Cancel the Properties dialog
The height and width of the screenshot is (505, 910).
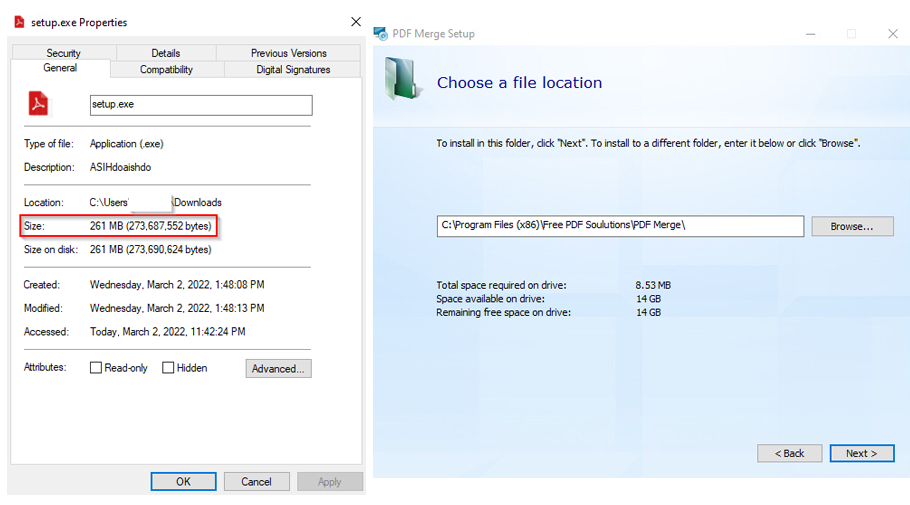[x=257, y=481]
